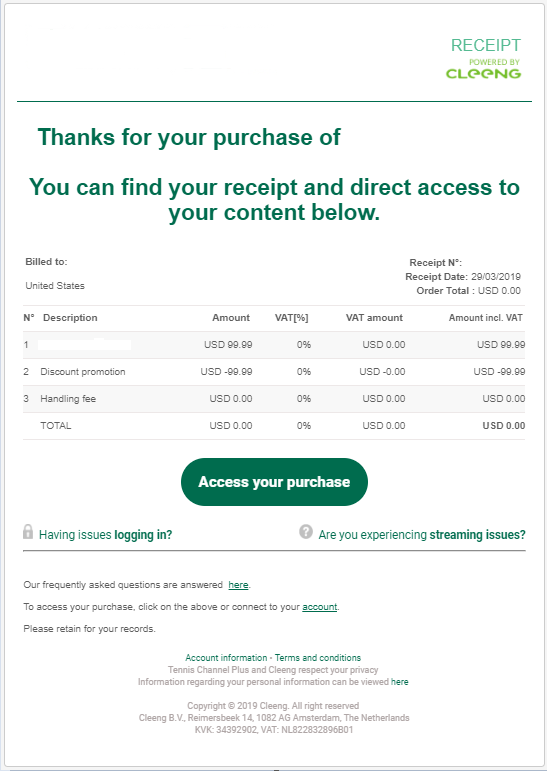Viewport: 547px width, 771px height.
Task: Open the 'account' link in instructions
Action: pyautogui.click(x=319, y=607)
